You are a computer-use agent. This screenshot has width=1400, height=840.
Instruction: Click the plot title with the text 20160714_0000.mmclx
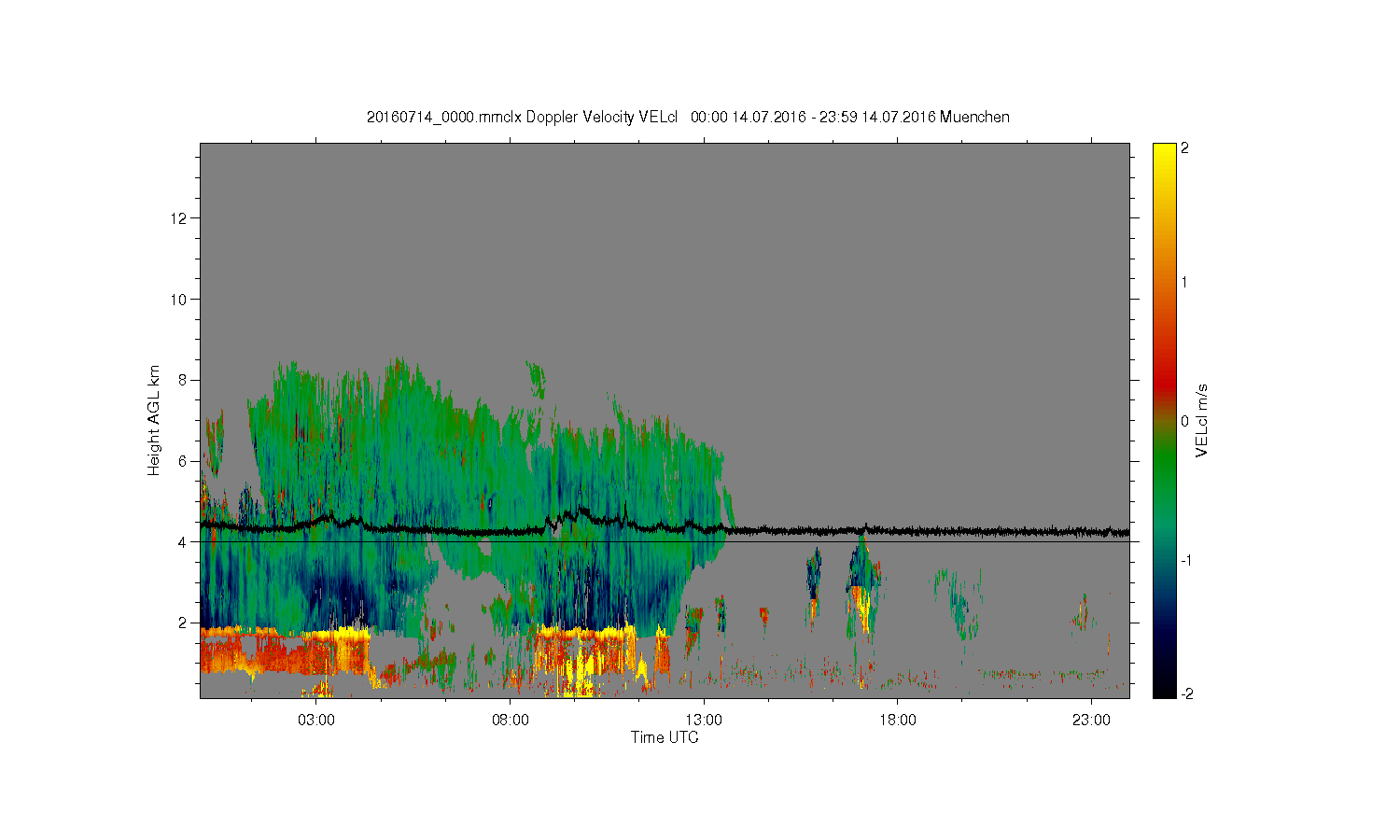click(688, 117)
